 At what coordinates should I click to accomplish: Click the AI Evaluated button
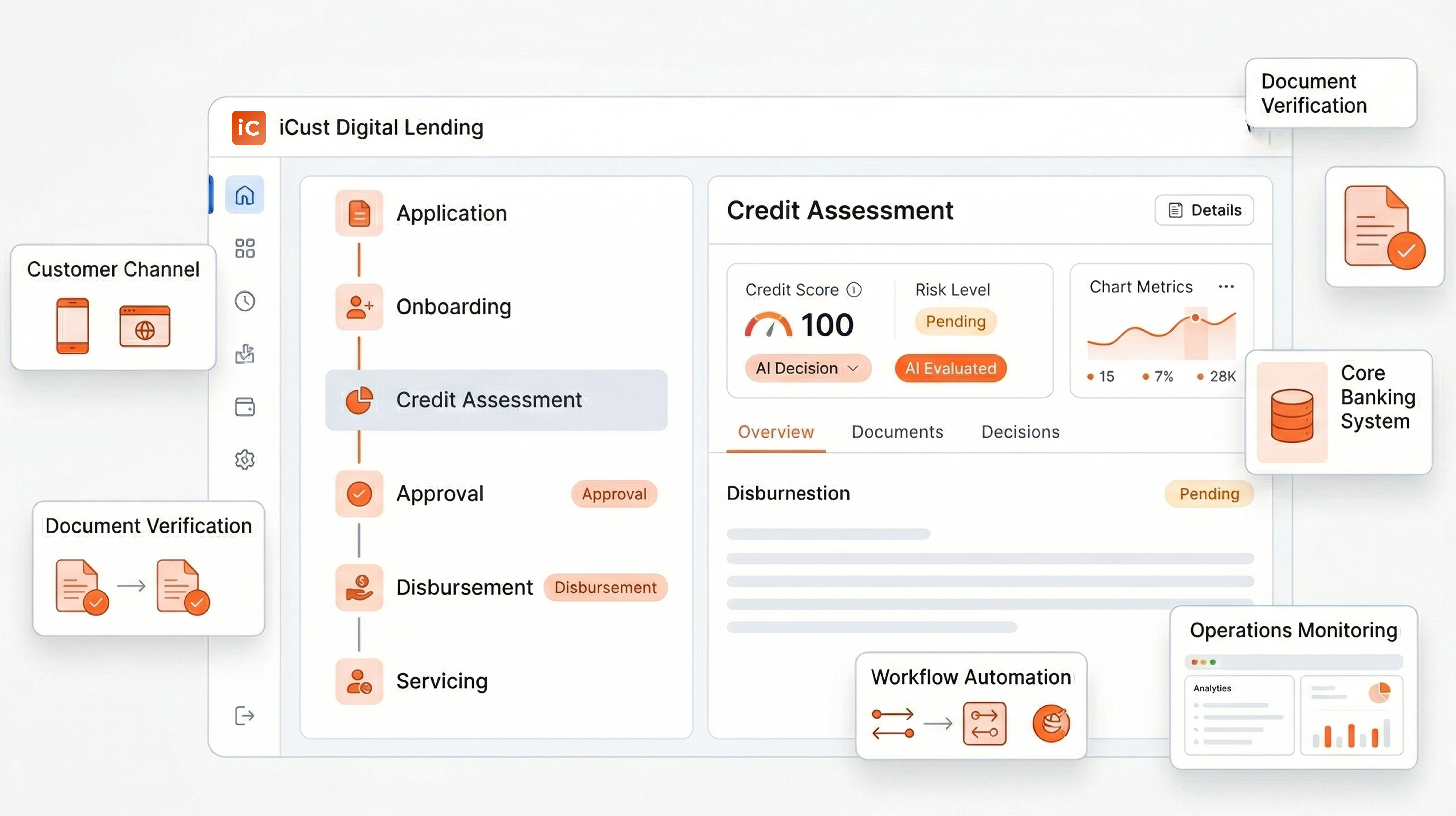(x=951, y=368)
